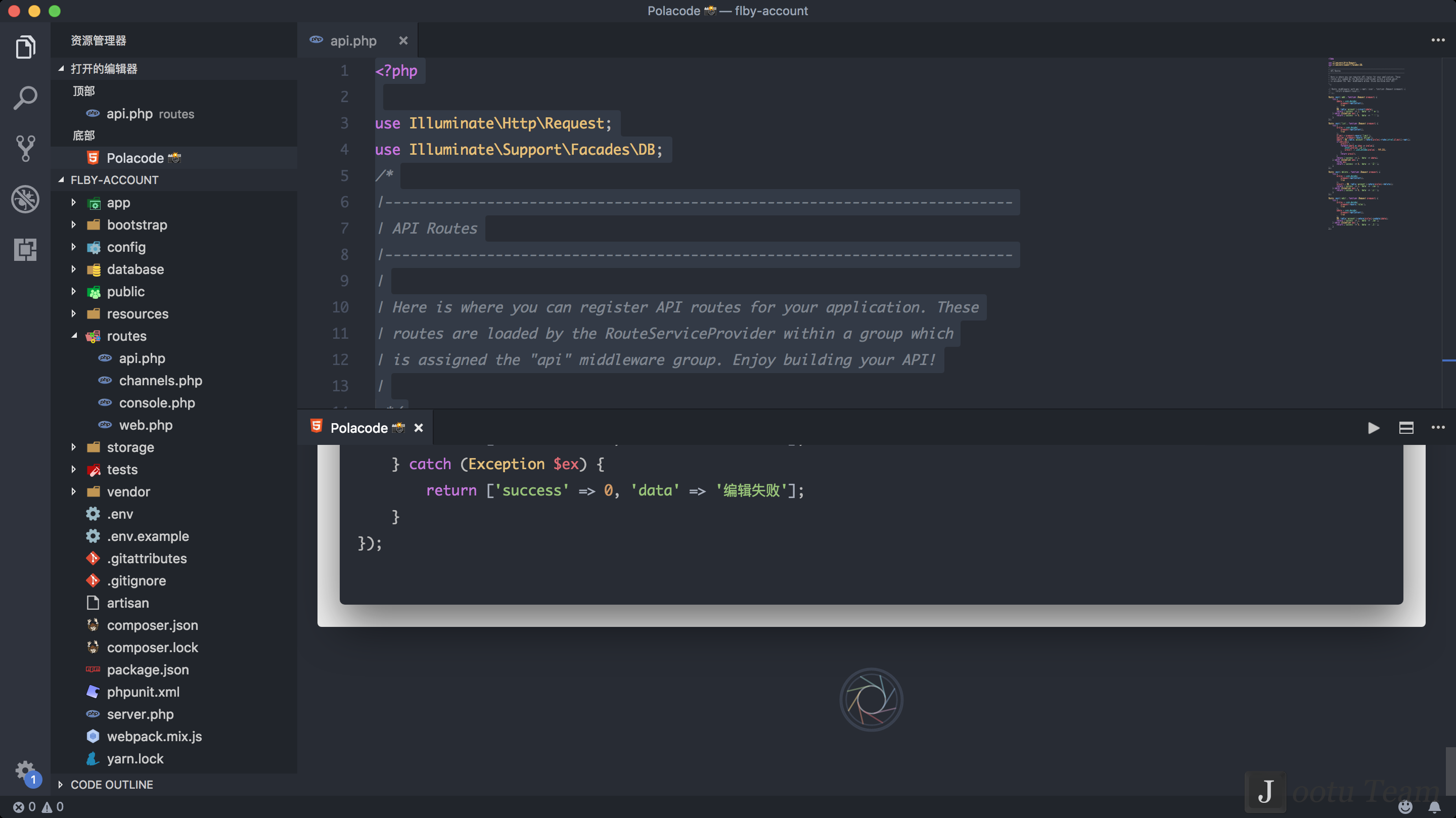Click the feedback smiley icon
This screenshot has width=1456, height=818.
[1405, 807]
